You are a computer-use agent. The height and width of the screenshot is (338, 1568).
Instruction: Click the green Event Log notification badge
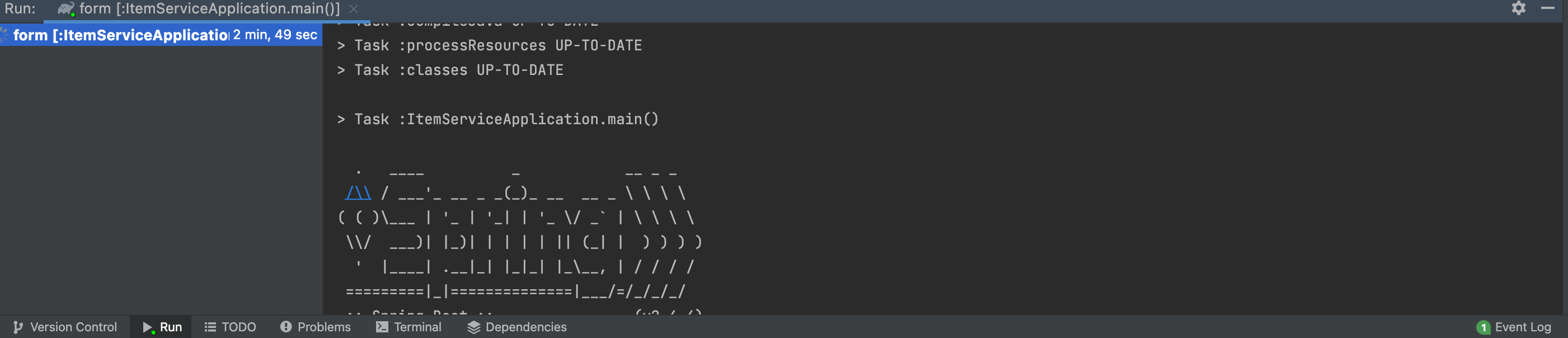coord(1484,327)
